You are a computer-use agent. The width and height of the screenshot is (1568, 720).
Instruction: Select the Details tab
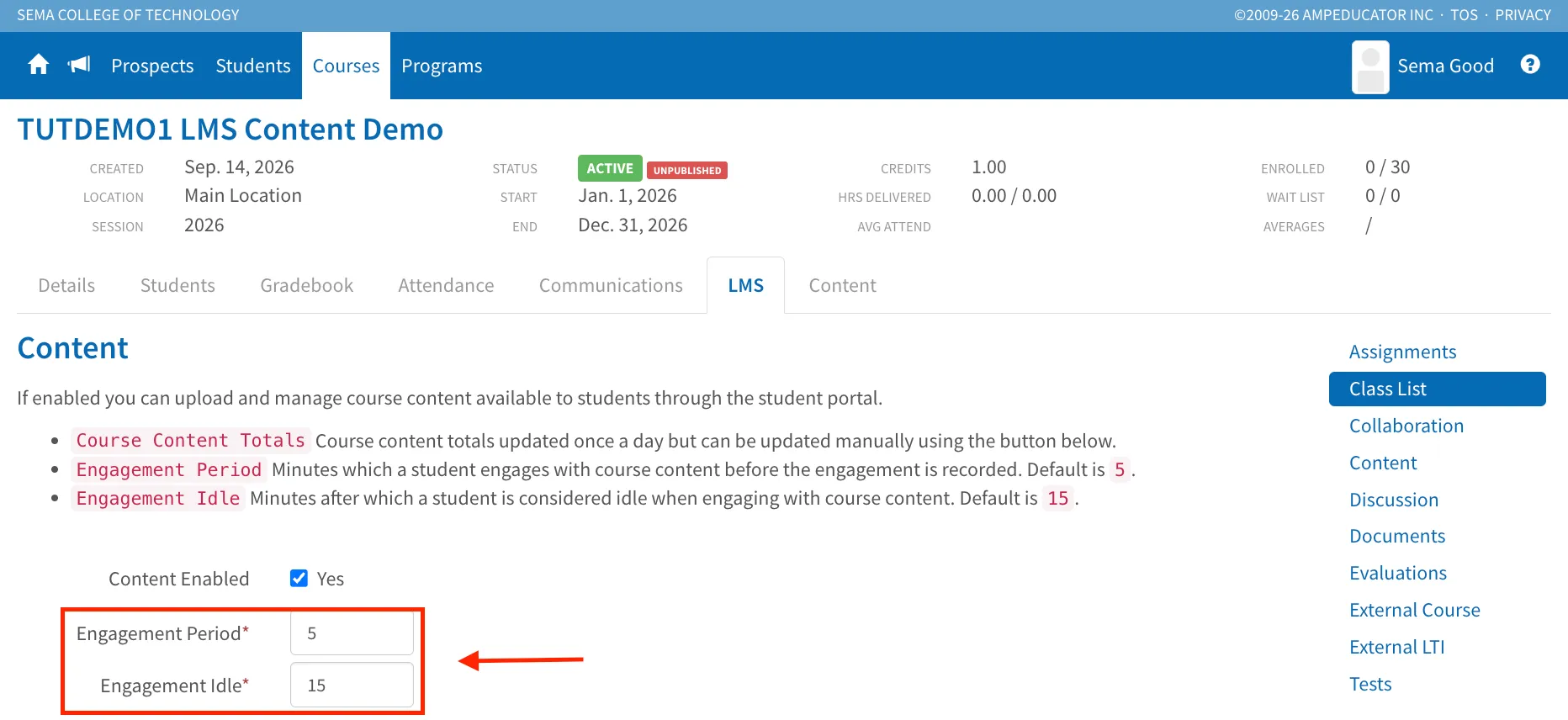(66, 285)
